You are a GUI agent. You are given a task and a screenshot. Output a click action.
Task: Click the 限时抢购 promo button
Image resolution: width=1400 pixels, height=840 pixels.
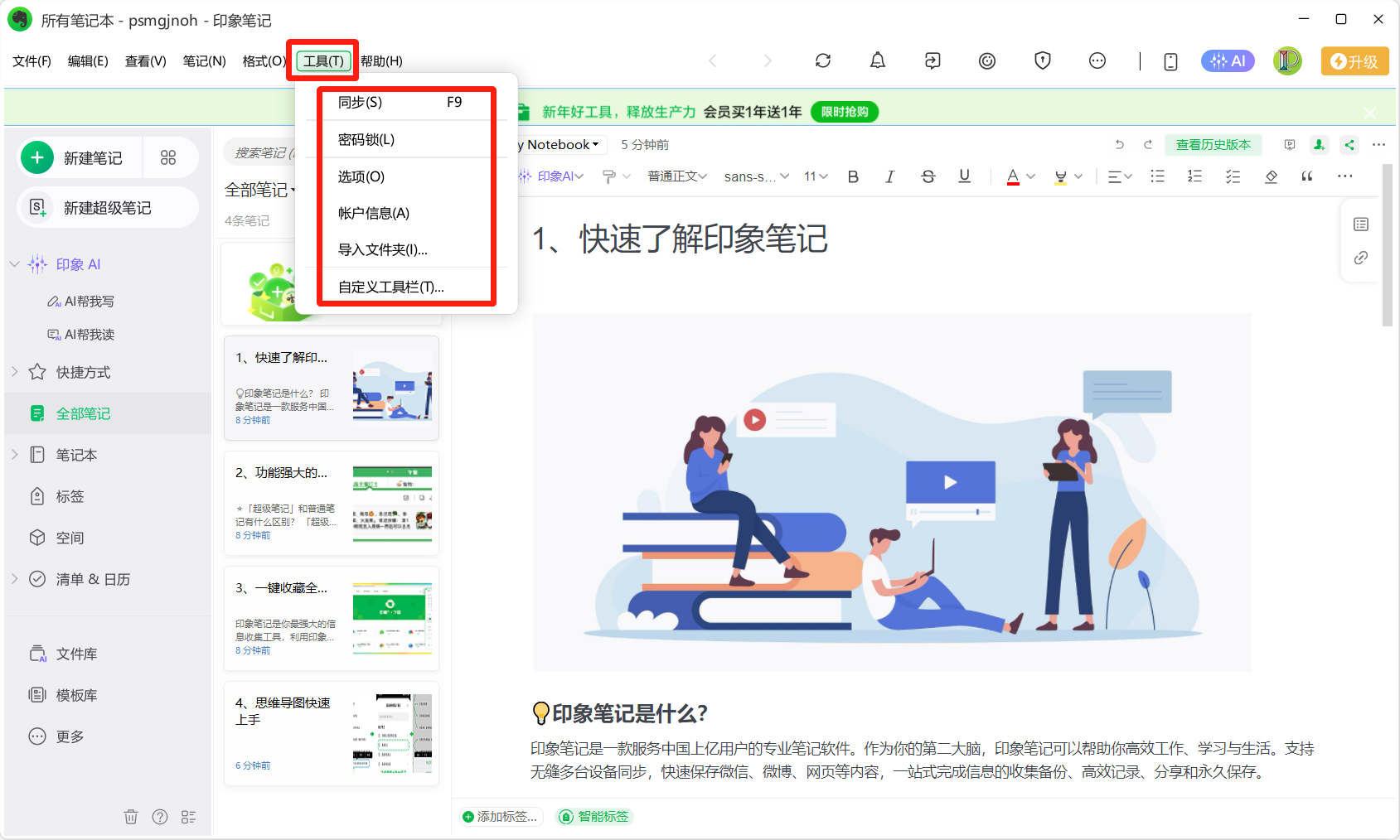tap(845, 112)
